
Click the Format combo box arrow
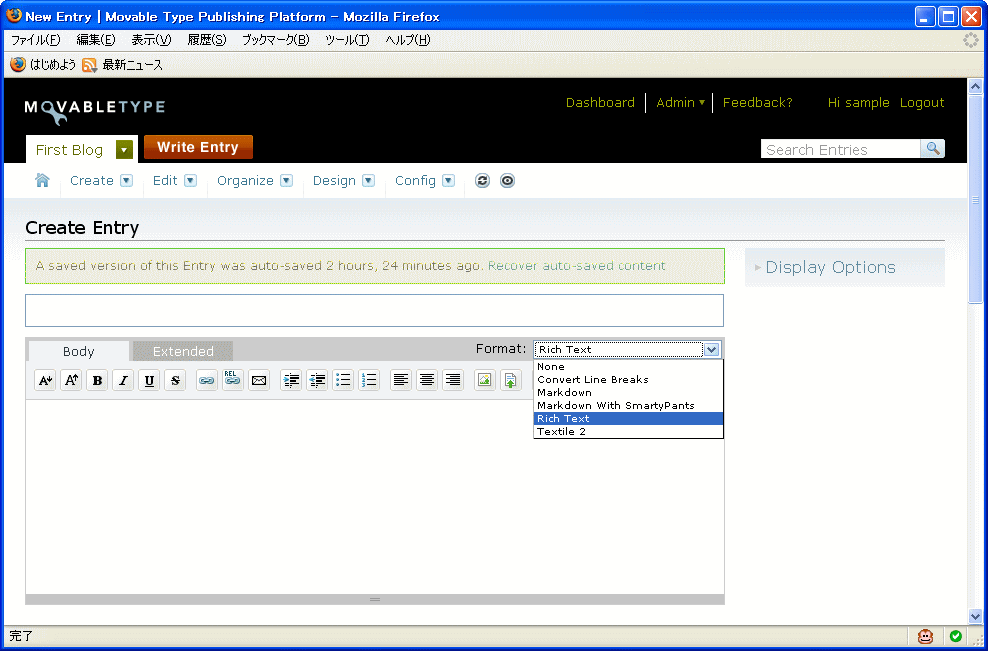click(711, 349)
